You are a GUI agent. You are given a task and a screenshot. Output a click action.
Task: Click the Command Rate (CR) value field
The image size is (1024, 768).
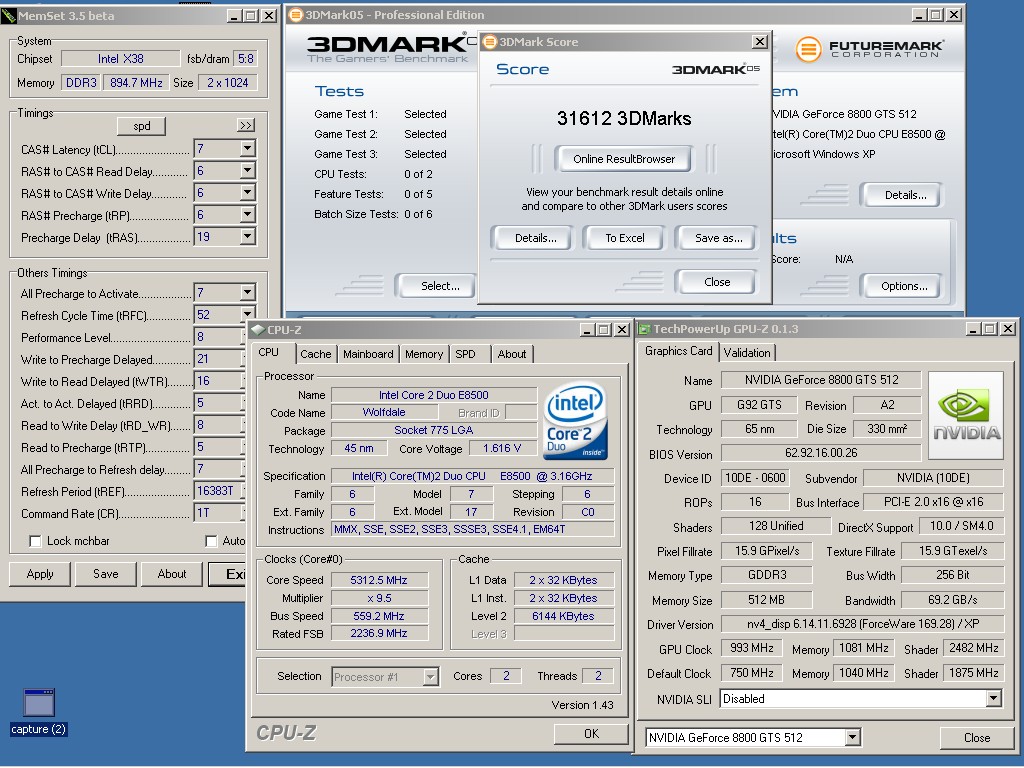click(x=219, y=513)
